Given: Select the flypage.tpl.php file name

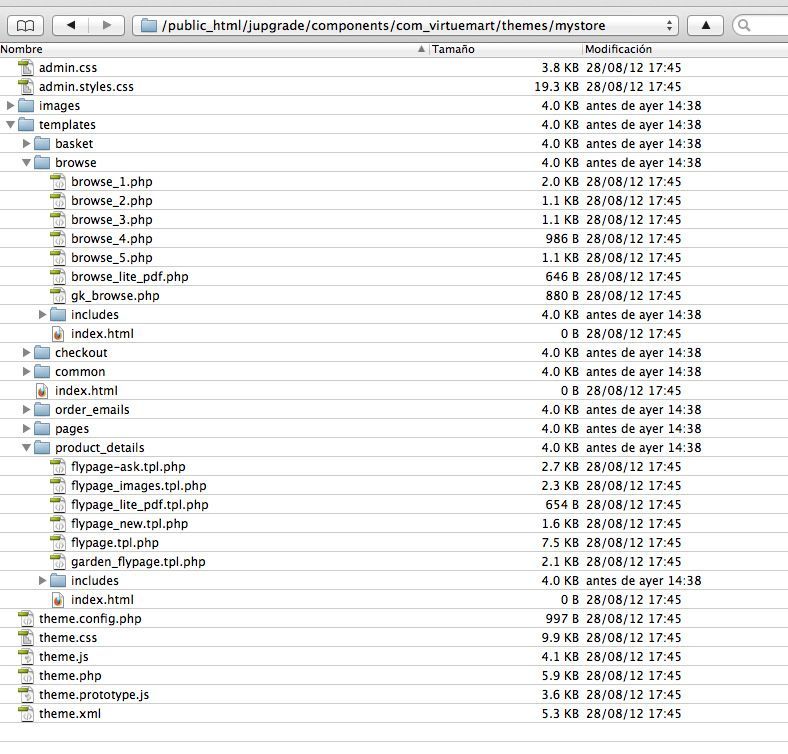Looking at the screenshot, I should coord(115,543).
